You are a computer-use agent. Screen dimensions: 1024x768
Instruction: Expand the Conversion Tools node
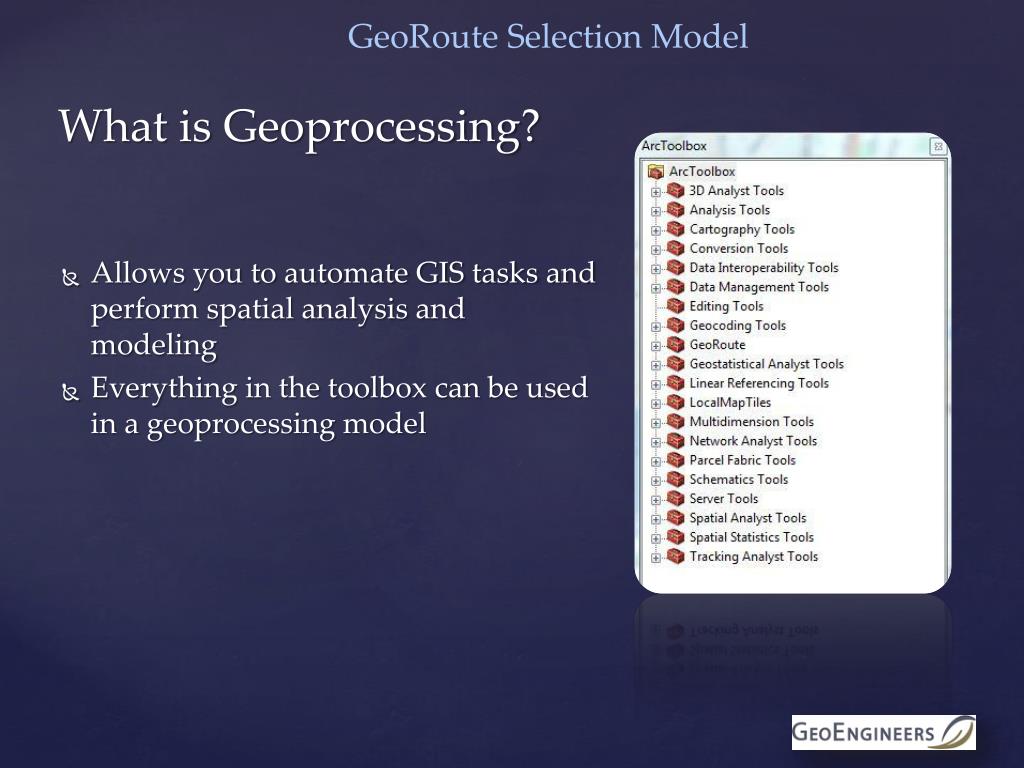[656, 250]
